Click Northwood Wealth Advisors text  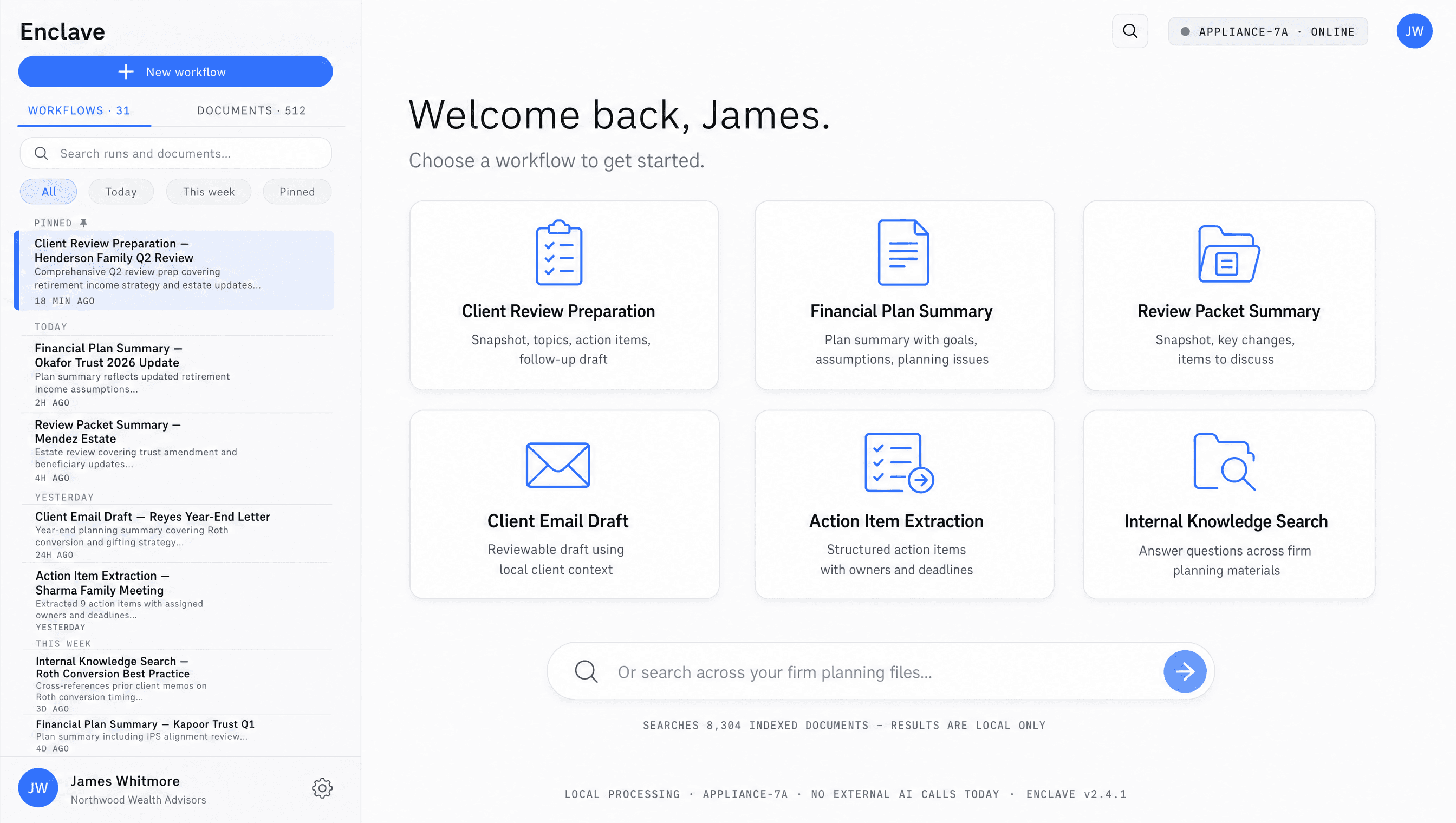tap(138, 800)
